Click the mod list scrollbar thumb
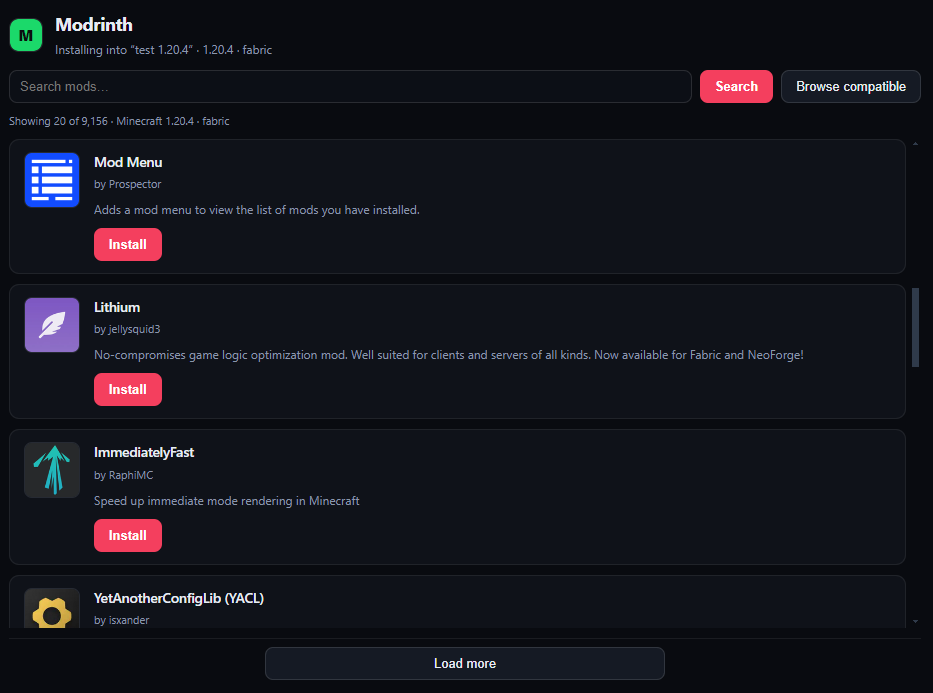This screenshot has height=693, width=933. click(915, 327)
